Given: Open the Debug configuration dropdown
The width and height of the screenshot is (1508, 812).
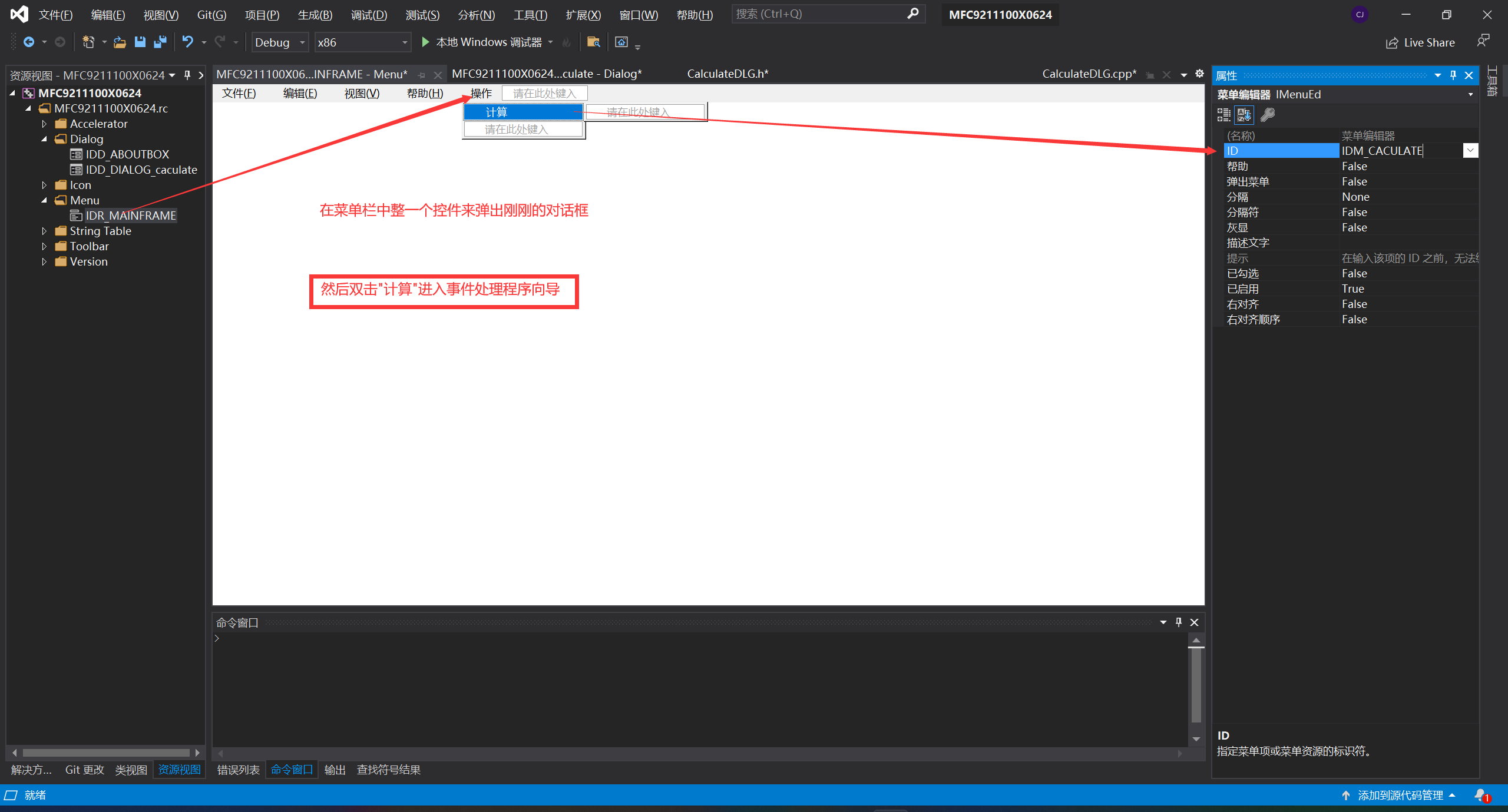Looking at the screenshot, I should [x=302, y=42].
